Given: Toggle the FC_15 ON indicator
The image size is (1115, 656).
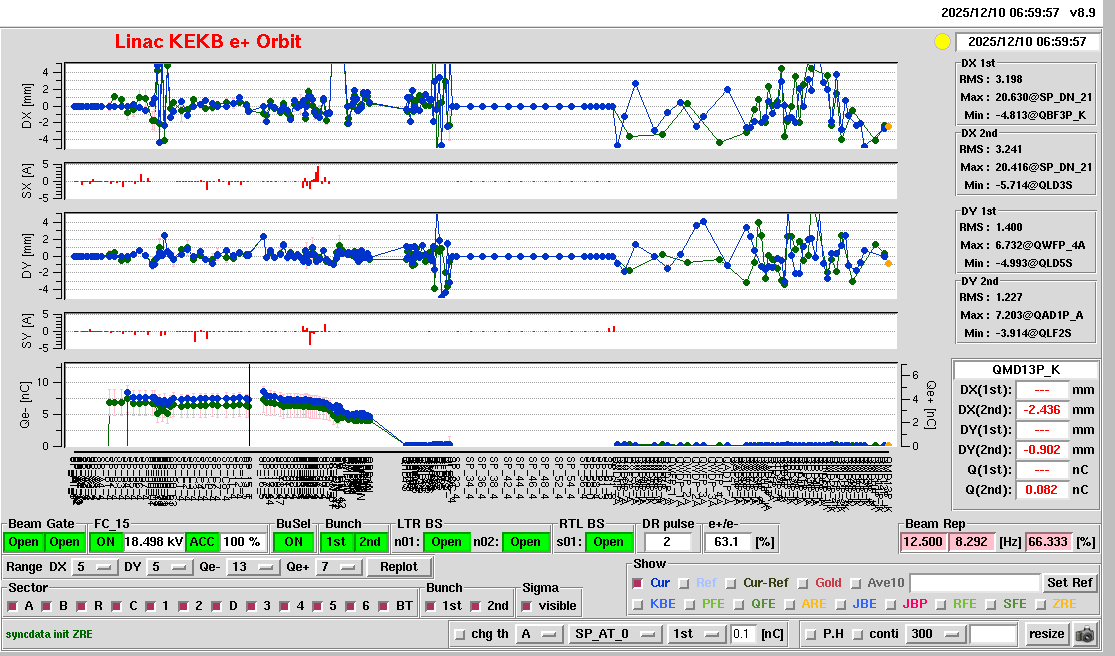Looking at the screenshot, I should [105, 542].
